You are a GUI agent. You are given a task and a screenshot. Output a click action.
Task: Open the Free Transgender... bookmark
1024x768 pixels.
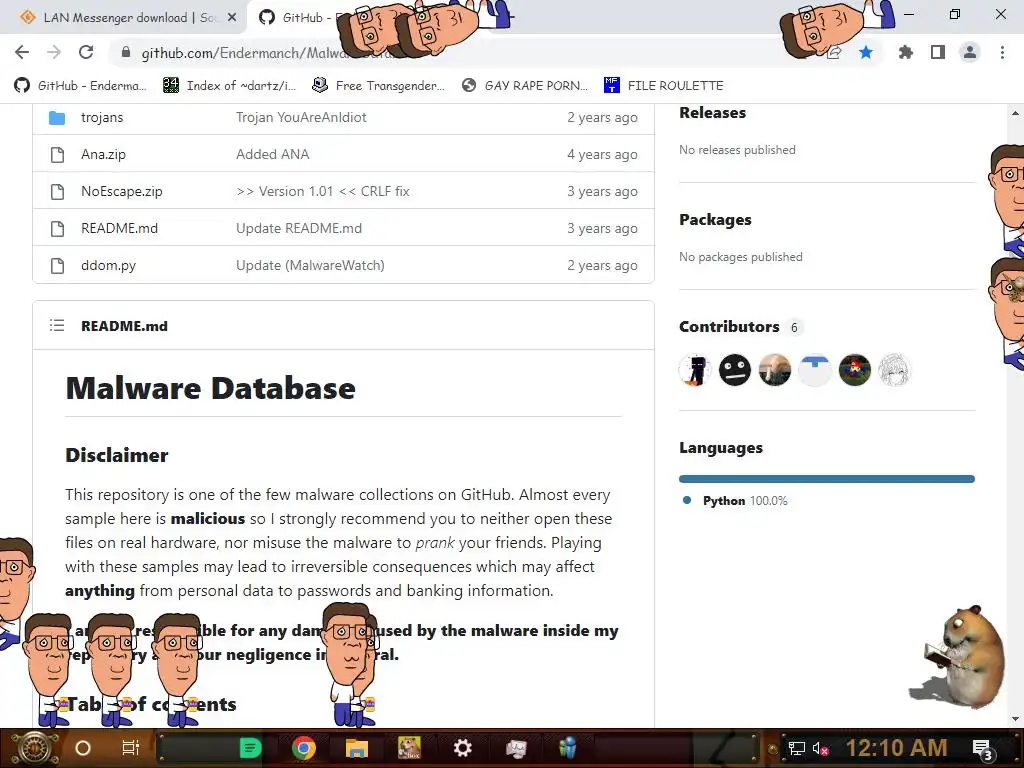point(379,86)
